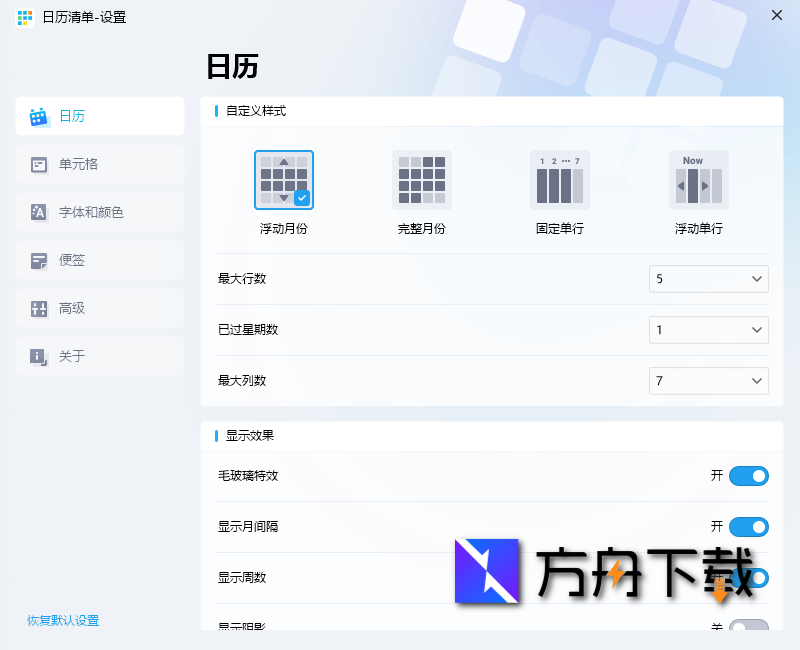This screenshot has height=650, width=800.
Task: Choose the 固定单行 layout style
Action: (559, 180)
